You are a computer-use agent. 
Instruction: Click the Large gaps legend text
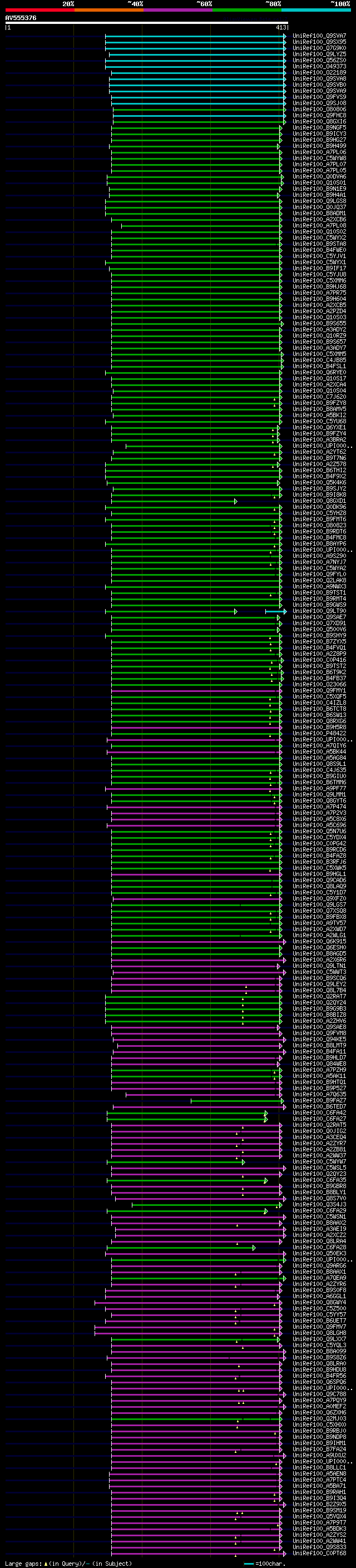(68, 1563)
